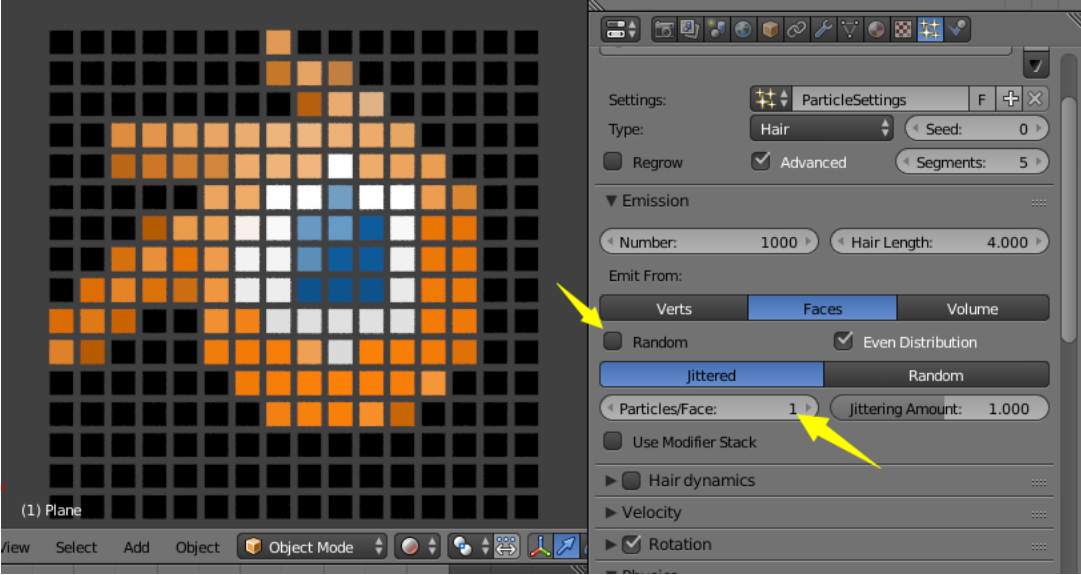Enable the Random emission checkbox
Image resolution: width=1081 pixels, height=575 pixels.
point(613,341)
